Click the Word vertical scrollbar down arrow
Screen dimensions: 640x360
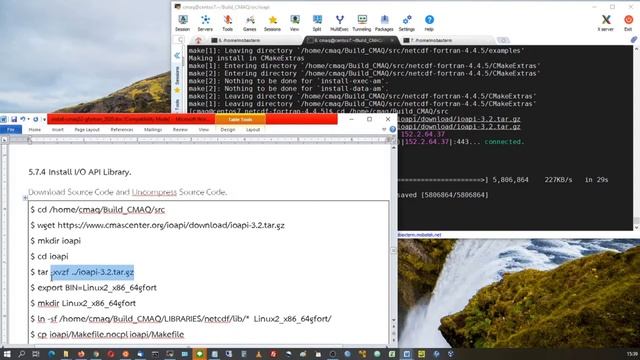[394, 320]
